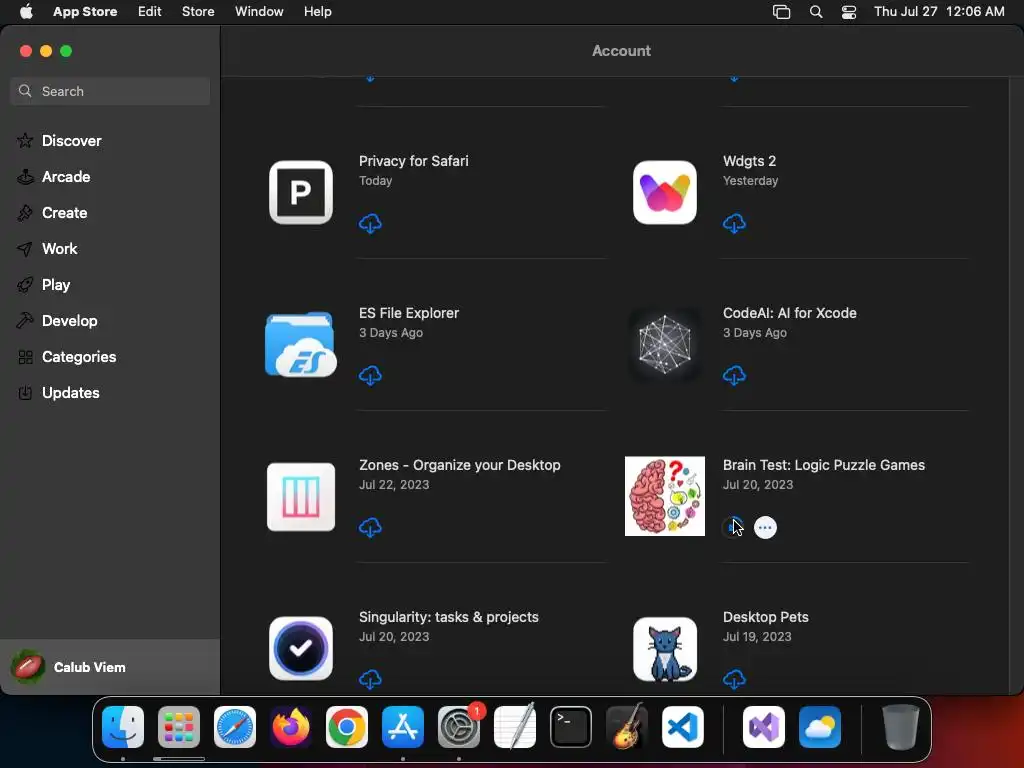The image size is (1024, 768).
Task: Click the date and time in menu bar
Action: [939, 11]
